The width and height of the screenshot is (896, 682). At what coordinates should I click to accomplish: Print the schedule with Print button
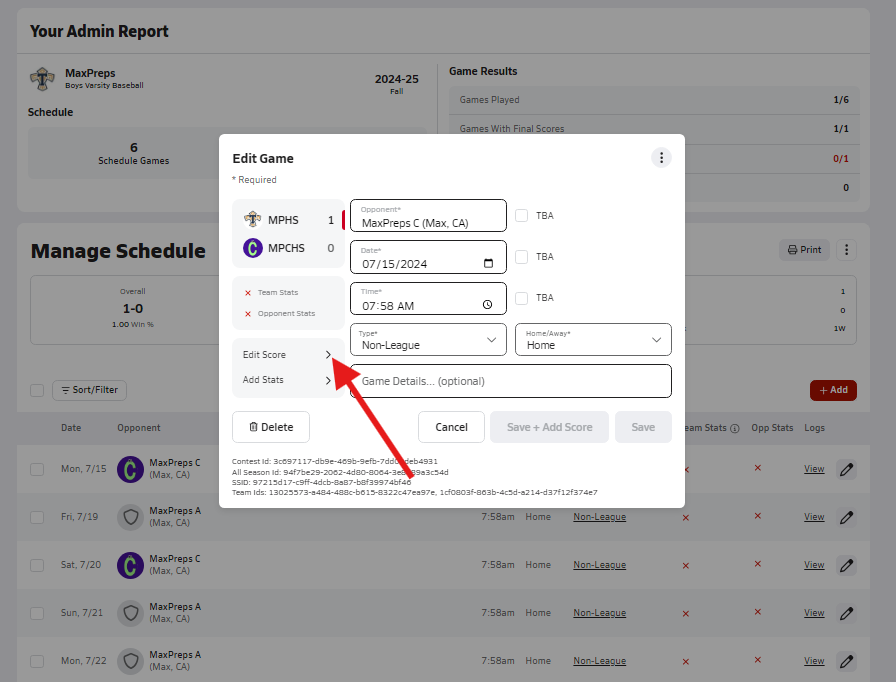[x=804, y=250]
